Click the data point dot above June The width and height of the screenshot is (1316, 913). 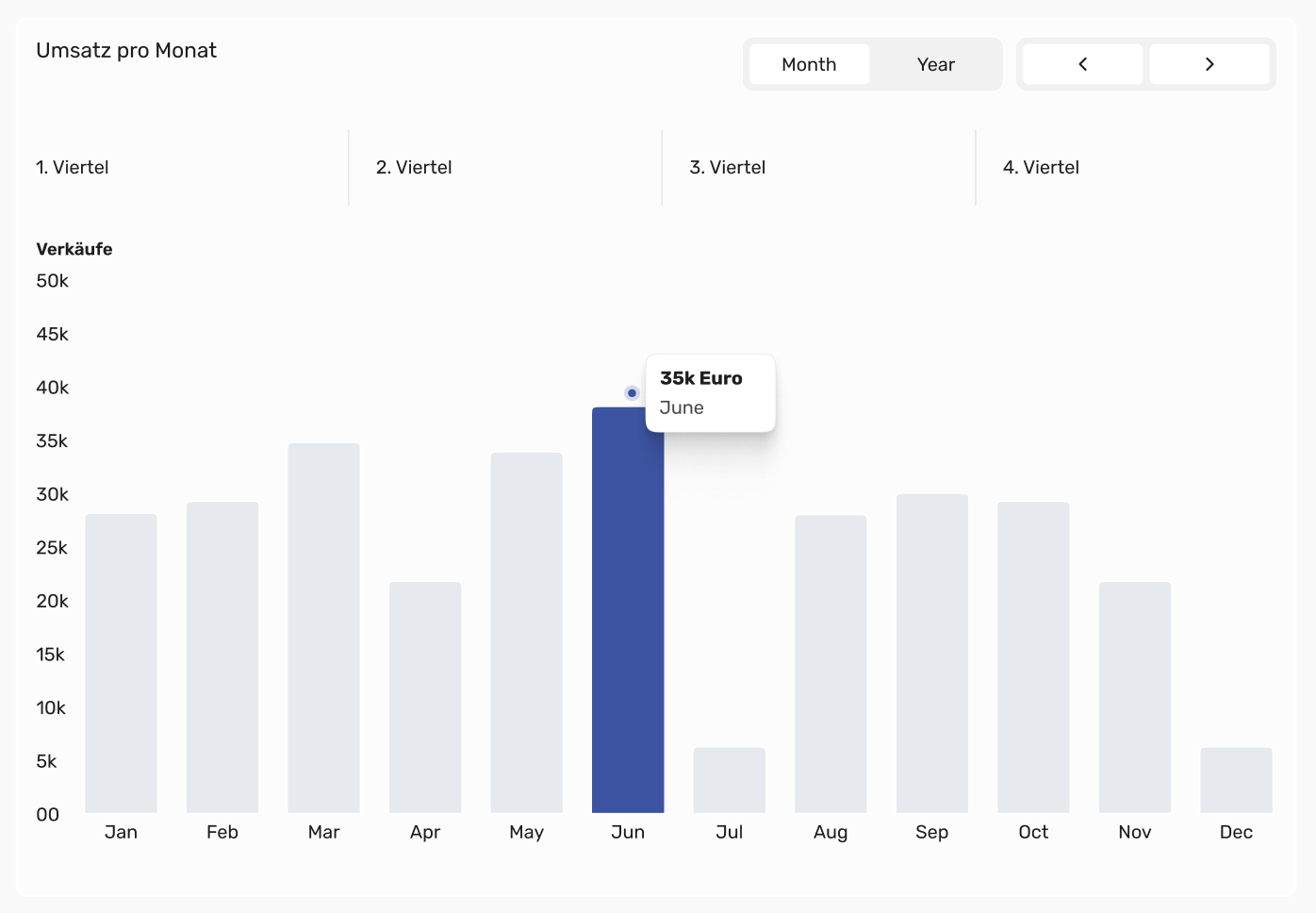[x=632, y=393]
